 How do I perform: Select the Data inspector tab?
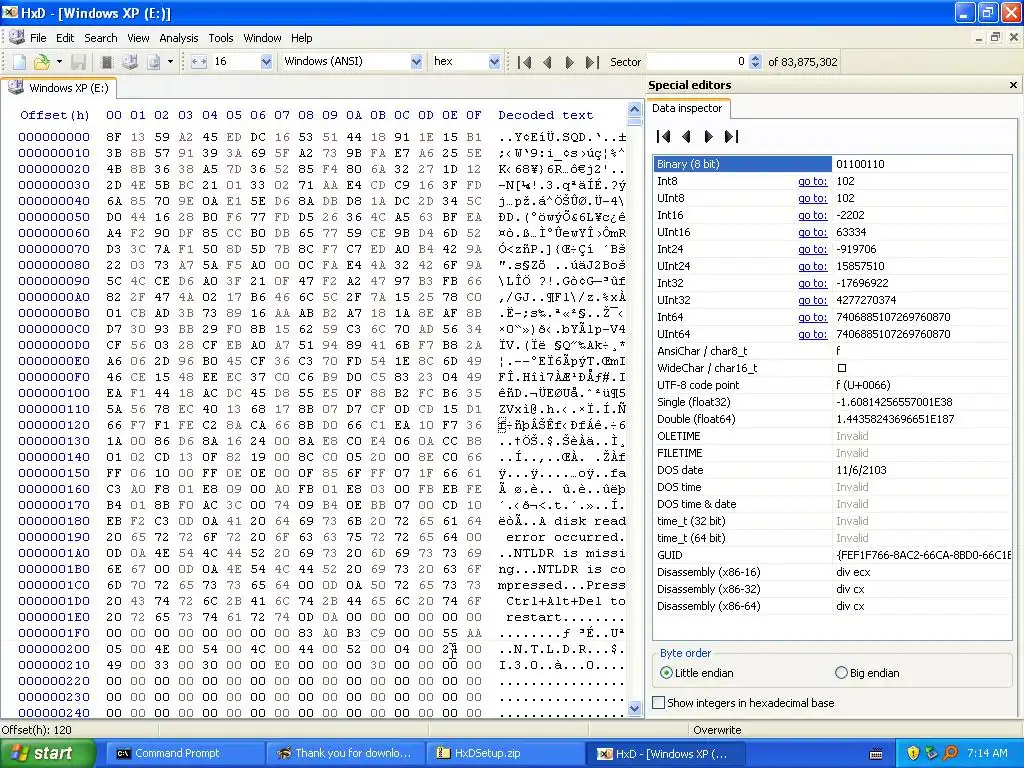coord(687,108)
